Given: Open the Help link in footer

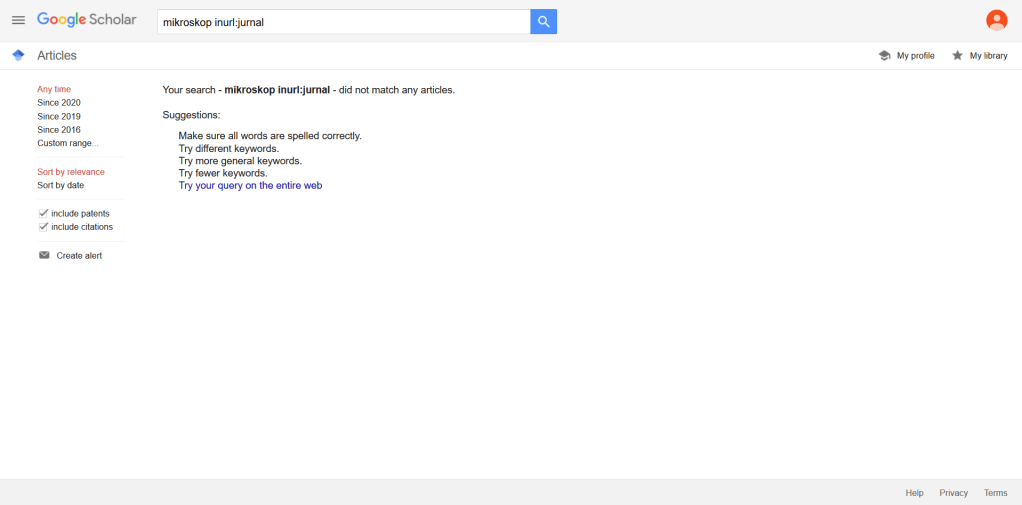Looking at the screenshot, I should point(914,493).
